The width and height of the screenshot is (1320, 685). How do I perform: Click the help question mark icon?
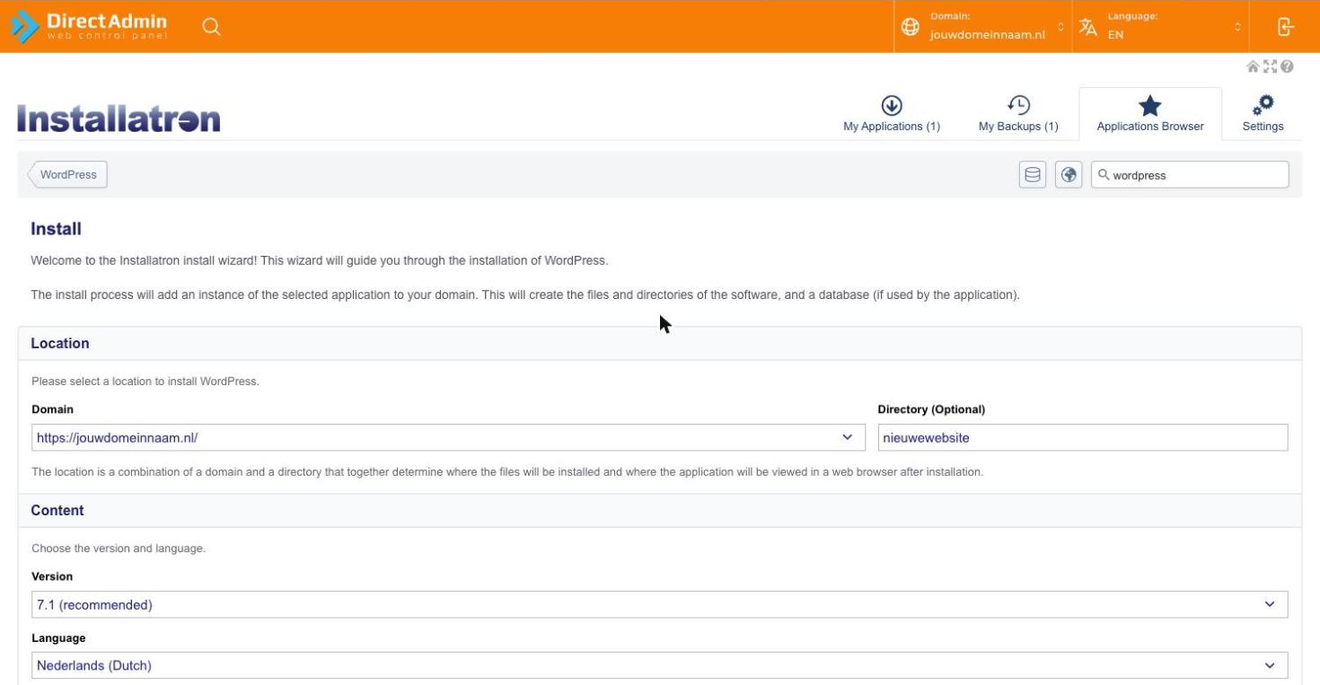pyautogui.click(x=1287, y=66)
